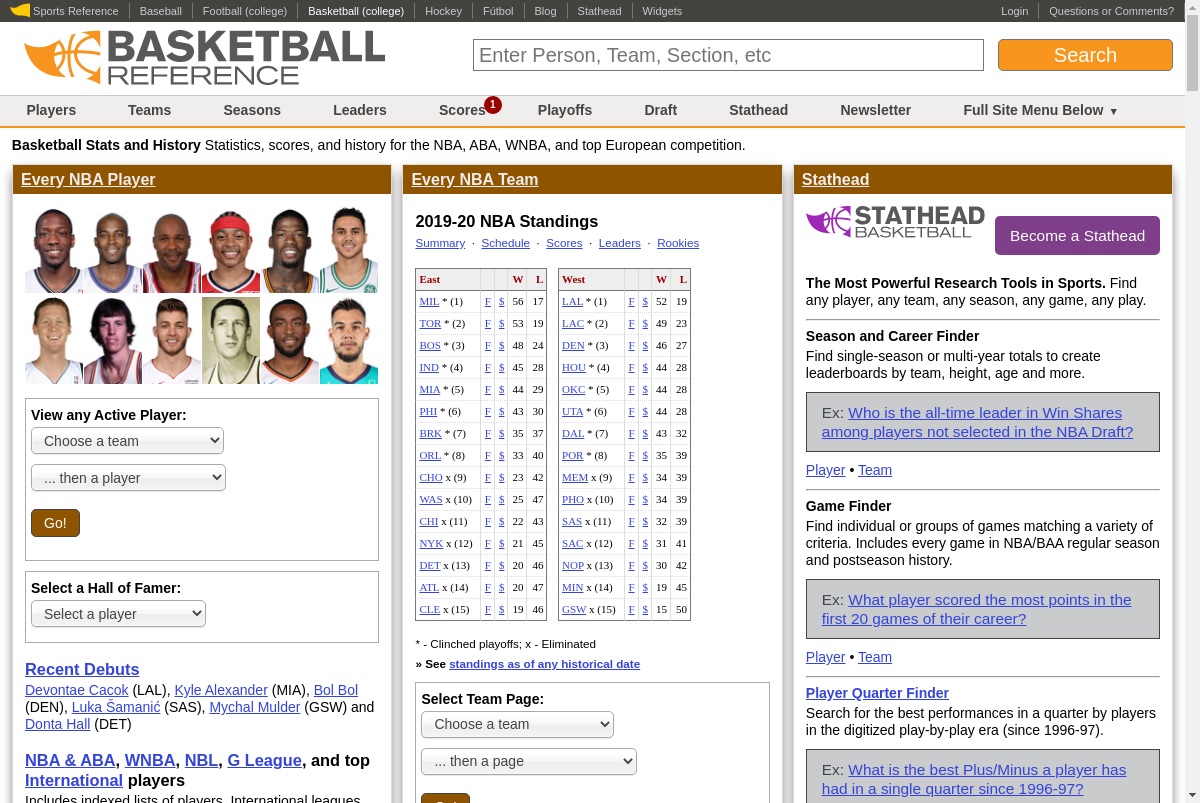This screenshot has width=1200, height=803.
Task: Open the TOR team link in standings
Action: pos(430,323)
